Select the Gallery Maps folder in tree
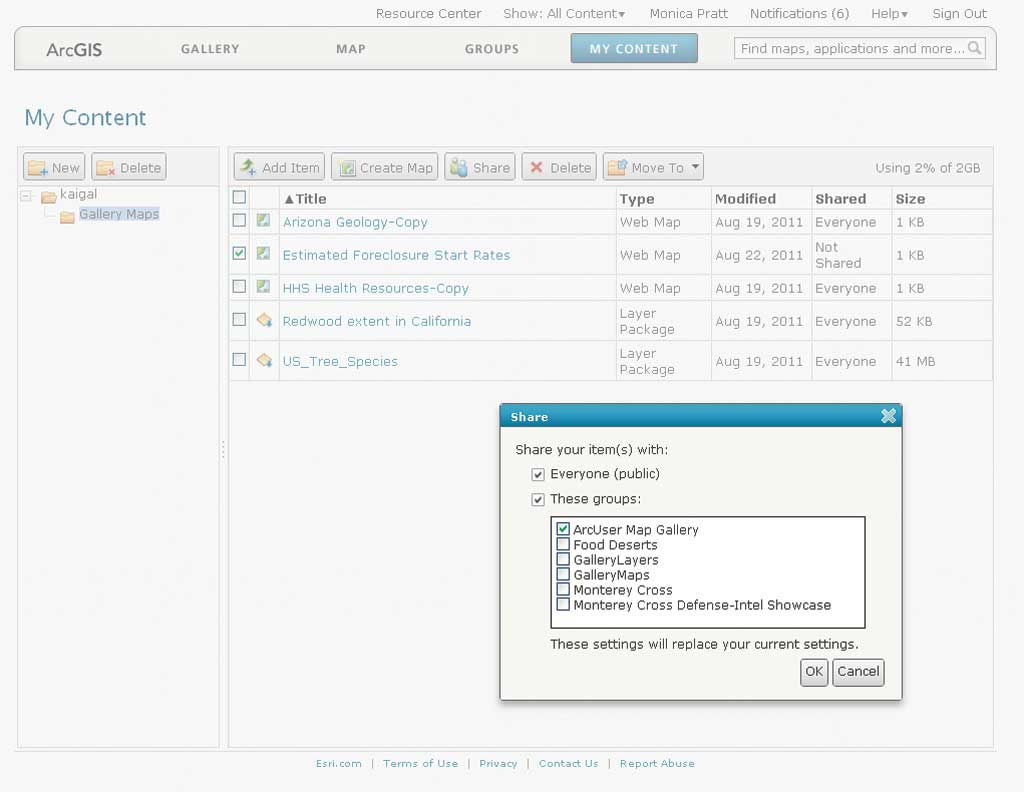The image size is (1024, 792). pyautogui.click(x=119, y=214)
